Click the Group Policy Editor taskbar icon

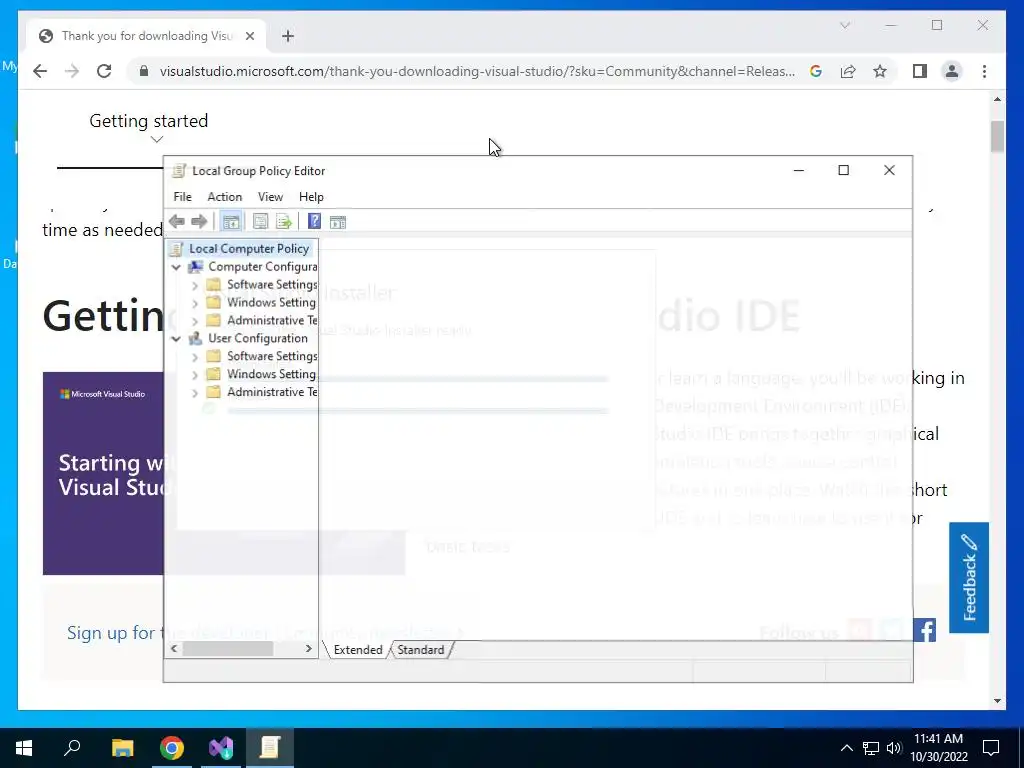pyautogui.click(x=270, y=748)
